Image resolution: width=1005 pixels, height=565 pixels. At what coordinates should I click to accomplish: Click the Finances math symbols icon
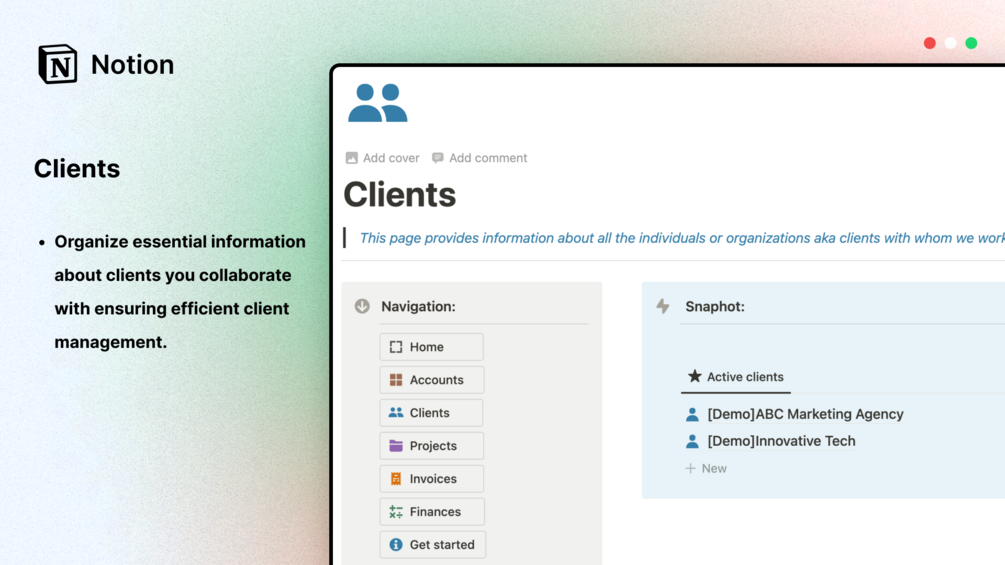click(x=396, y=512)
